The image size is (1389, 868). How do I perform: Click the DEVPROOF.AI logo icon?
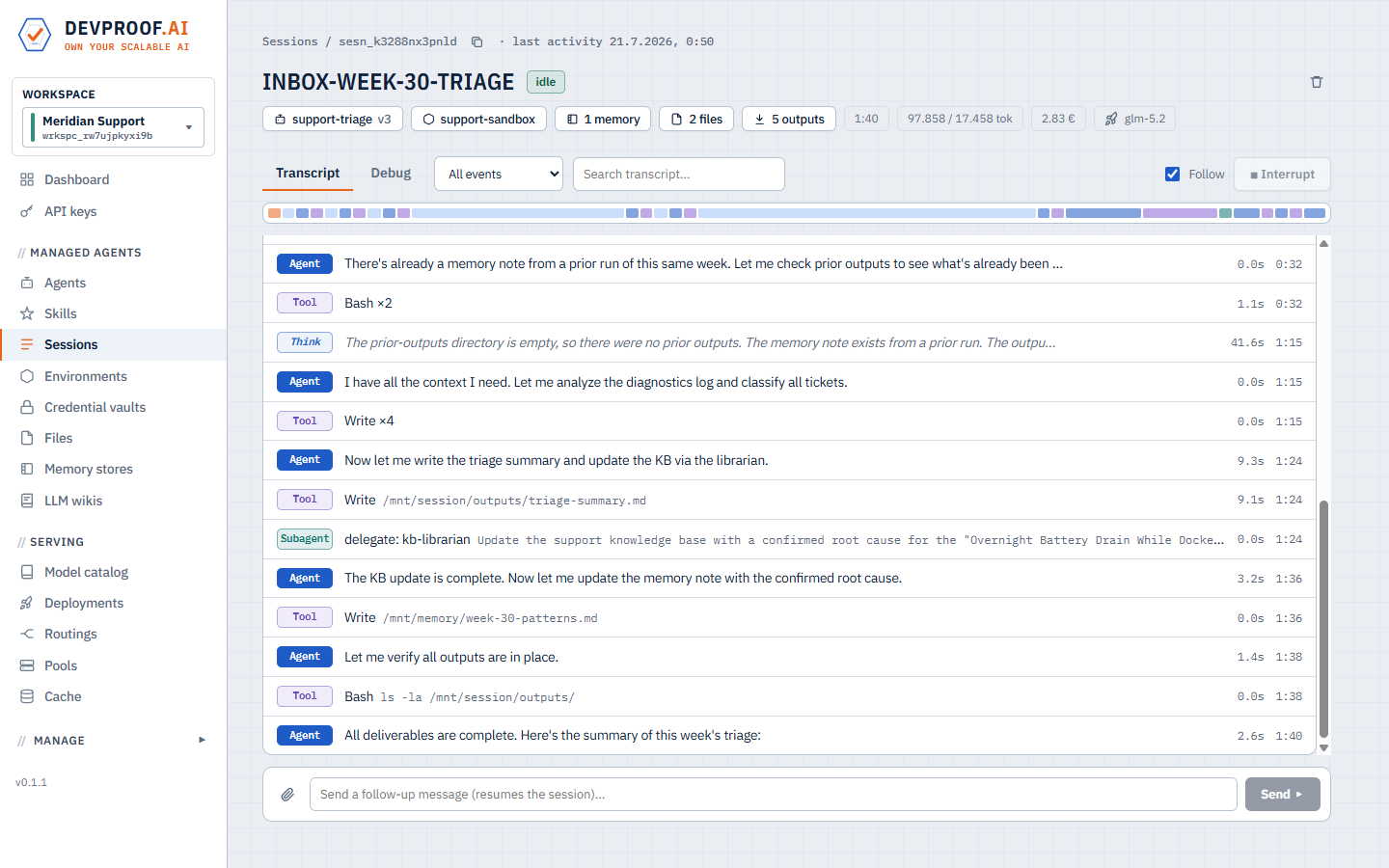click(x=35, y=36)
